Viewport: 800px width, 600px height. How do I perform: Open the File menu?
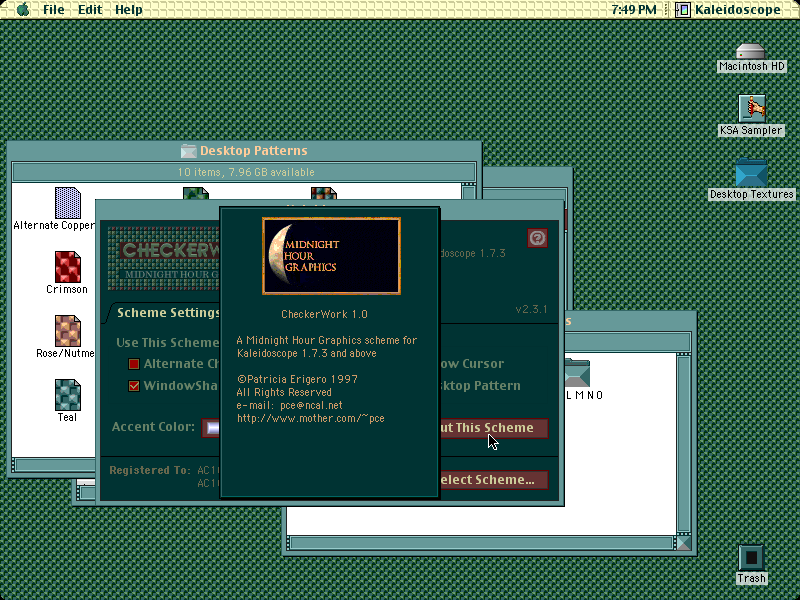click(x=54, y=9)
